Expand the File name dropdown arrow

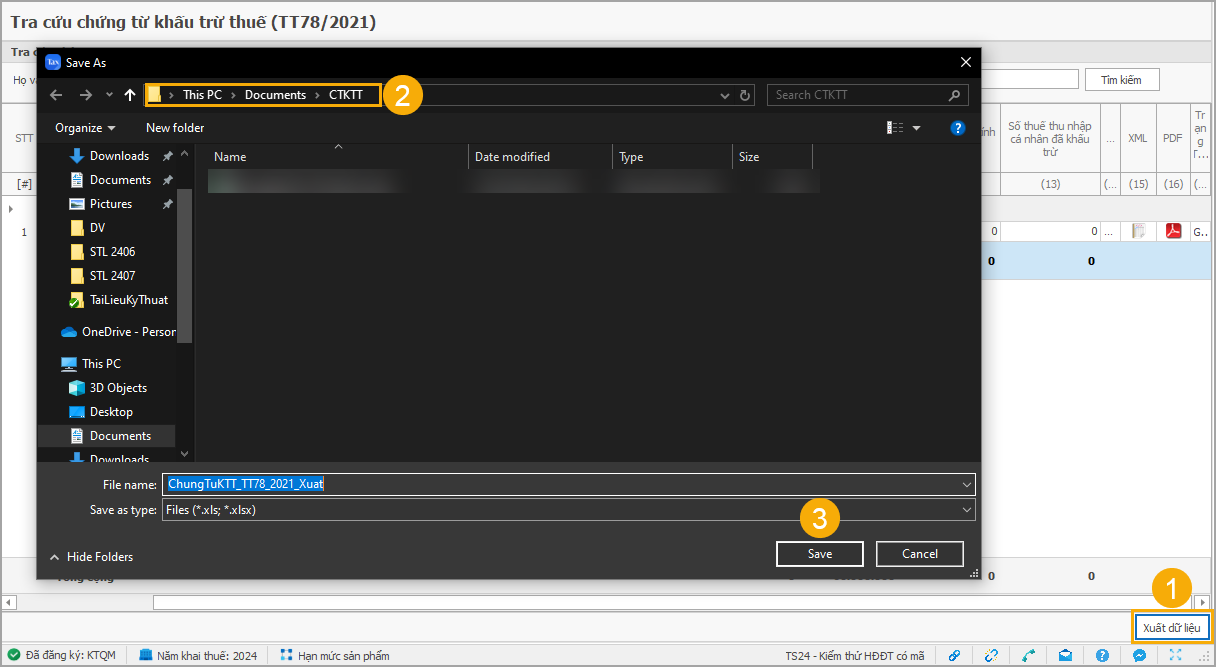tap(967, 484)
